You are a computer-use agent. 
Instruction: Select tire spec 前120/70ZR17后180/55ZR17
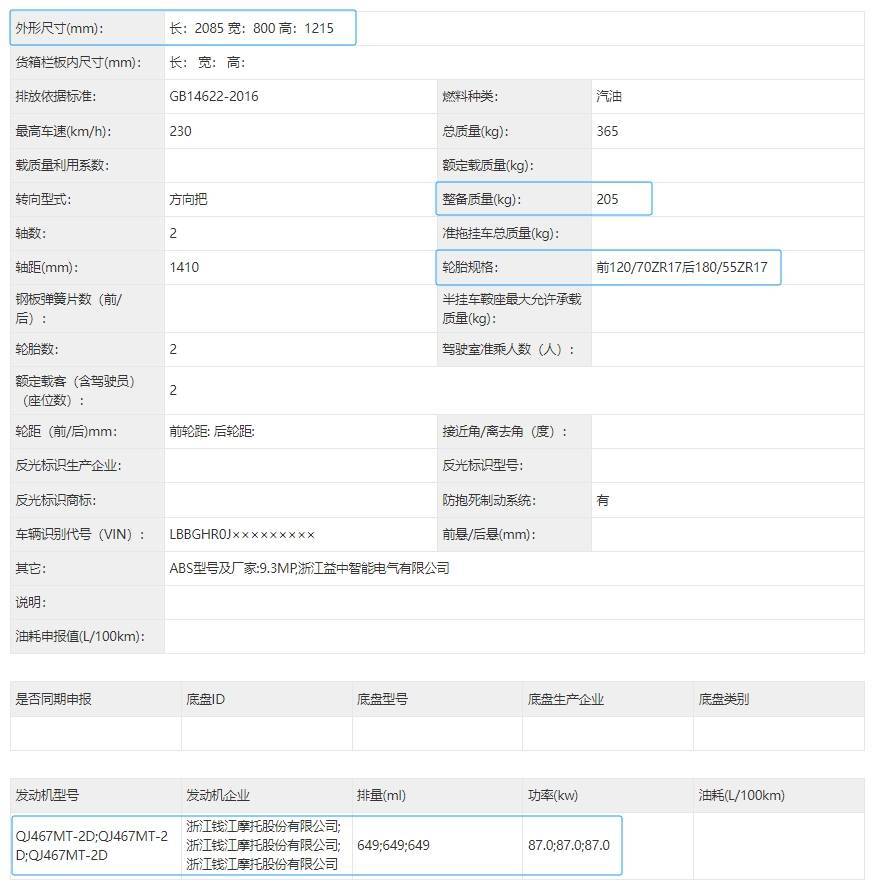coord(682,268)
